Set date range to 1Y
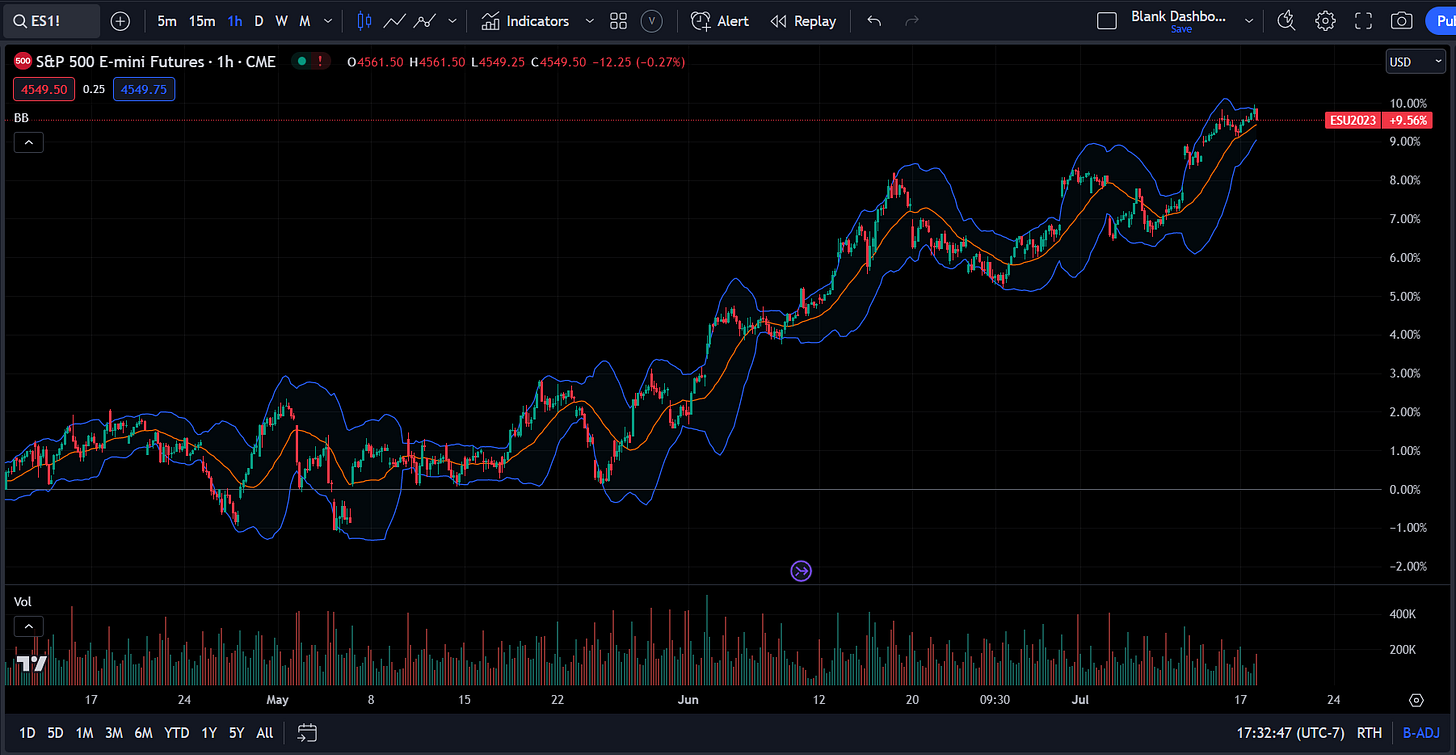This screenshot has height=755, width=1456. (209, 733)
